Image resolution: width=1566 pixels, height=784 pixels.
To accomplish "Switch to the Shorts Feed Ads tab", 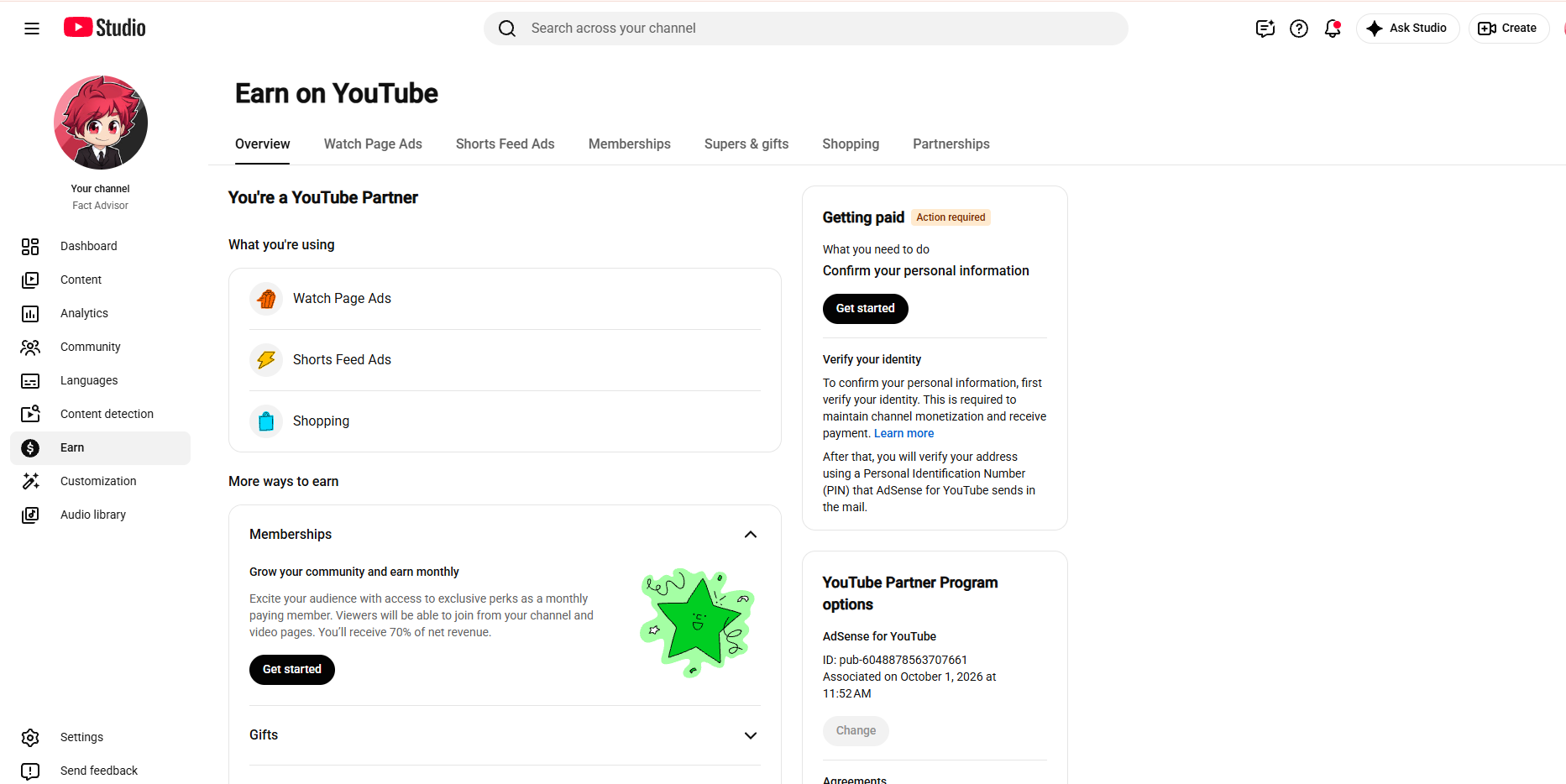I will point(505,144).
